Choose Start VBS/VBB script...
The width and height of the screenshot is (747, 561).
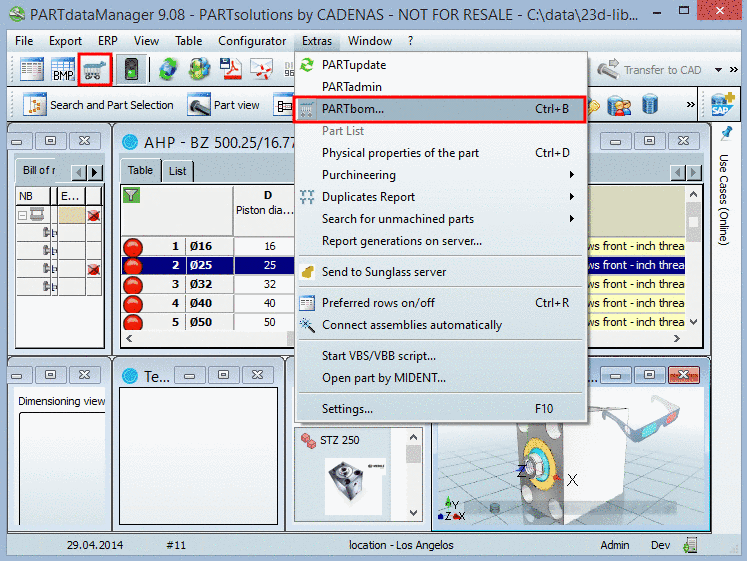[438, 356]
